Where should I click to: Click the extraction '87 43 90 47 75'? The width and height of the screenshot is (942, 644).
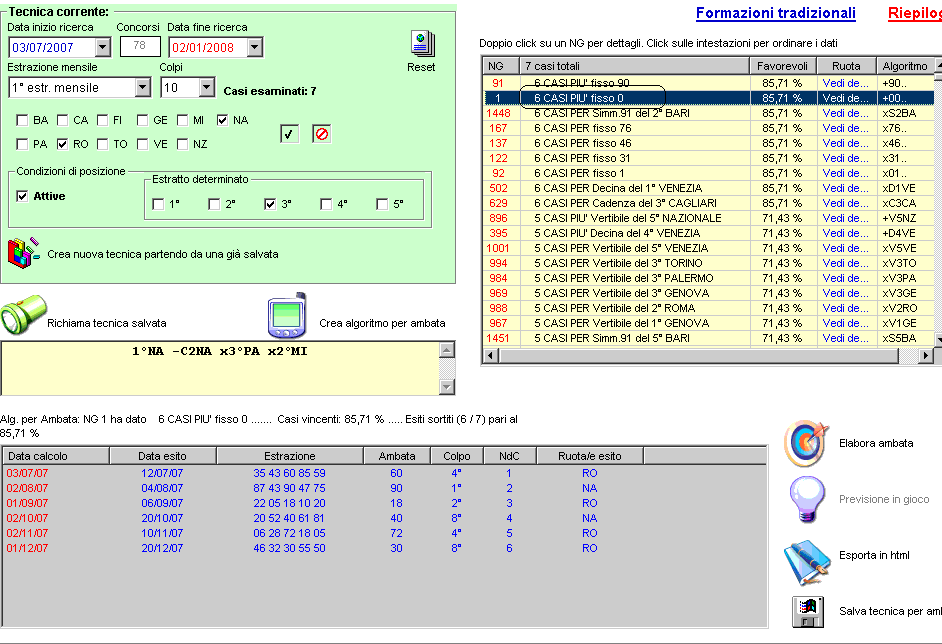click(290, 488)
